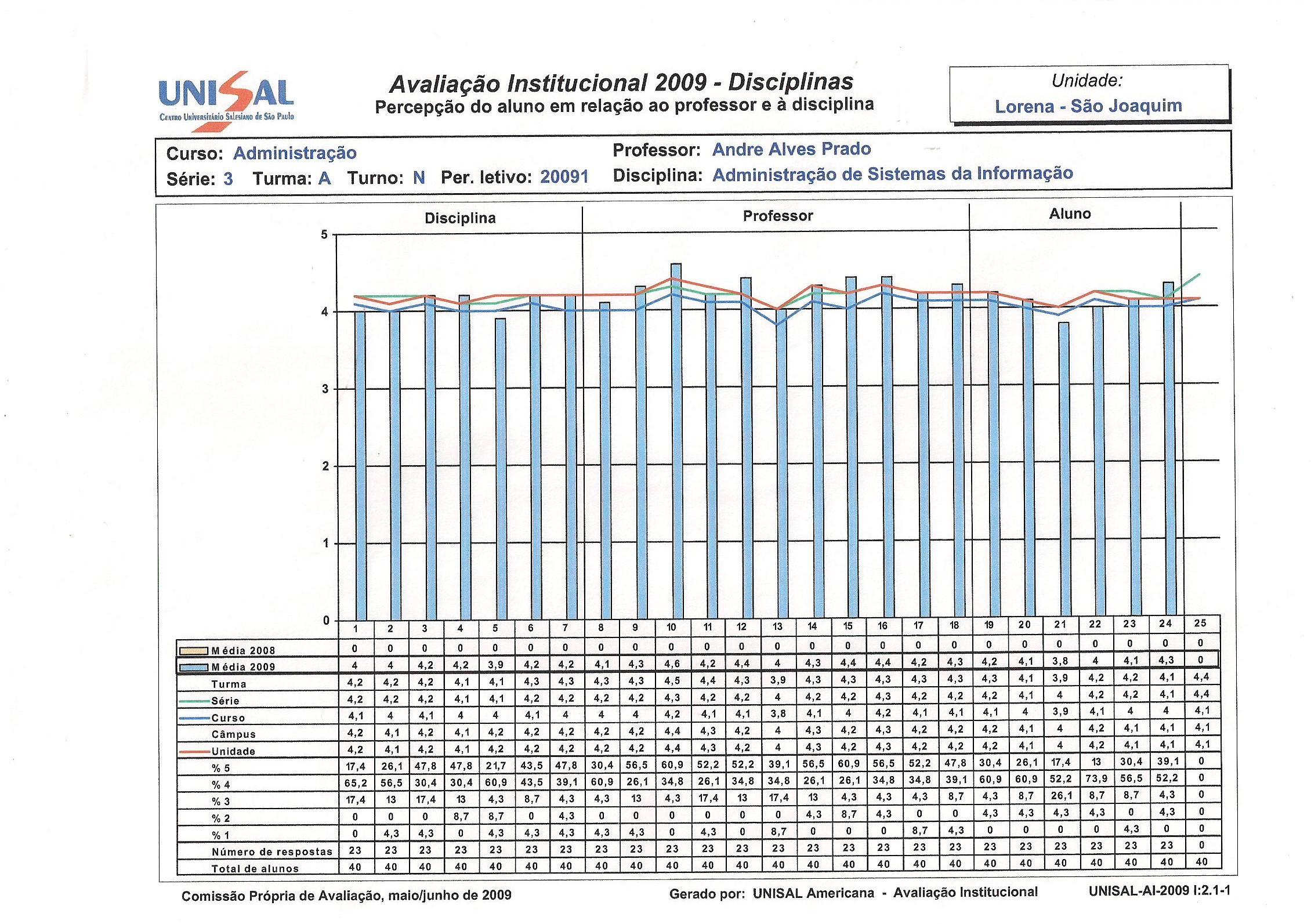Click the y-axis label '1'
1311x924 pixels.
click(x=325, y=543)
